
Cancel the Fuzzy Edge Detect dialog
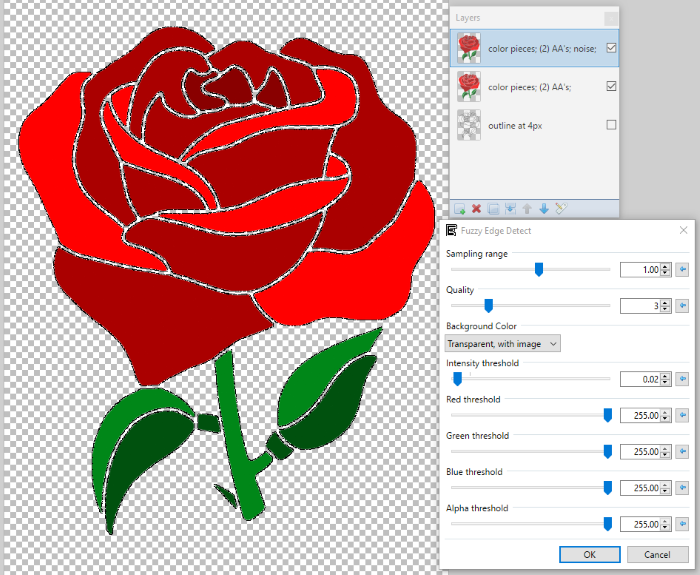tap(658, 554)
